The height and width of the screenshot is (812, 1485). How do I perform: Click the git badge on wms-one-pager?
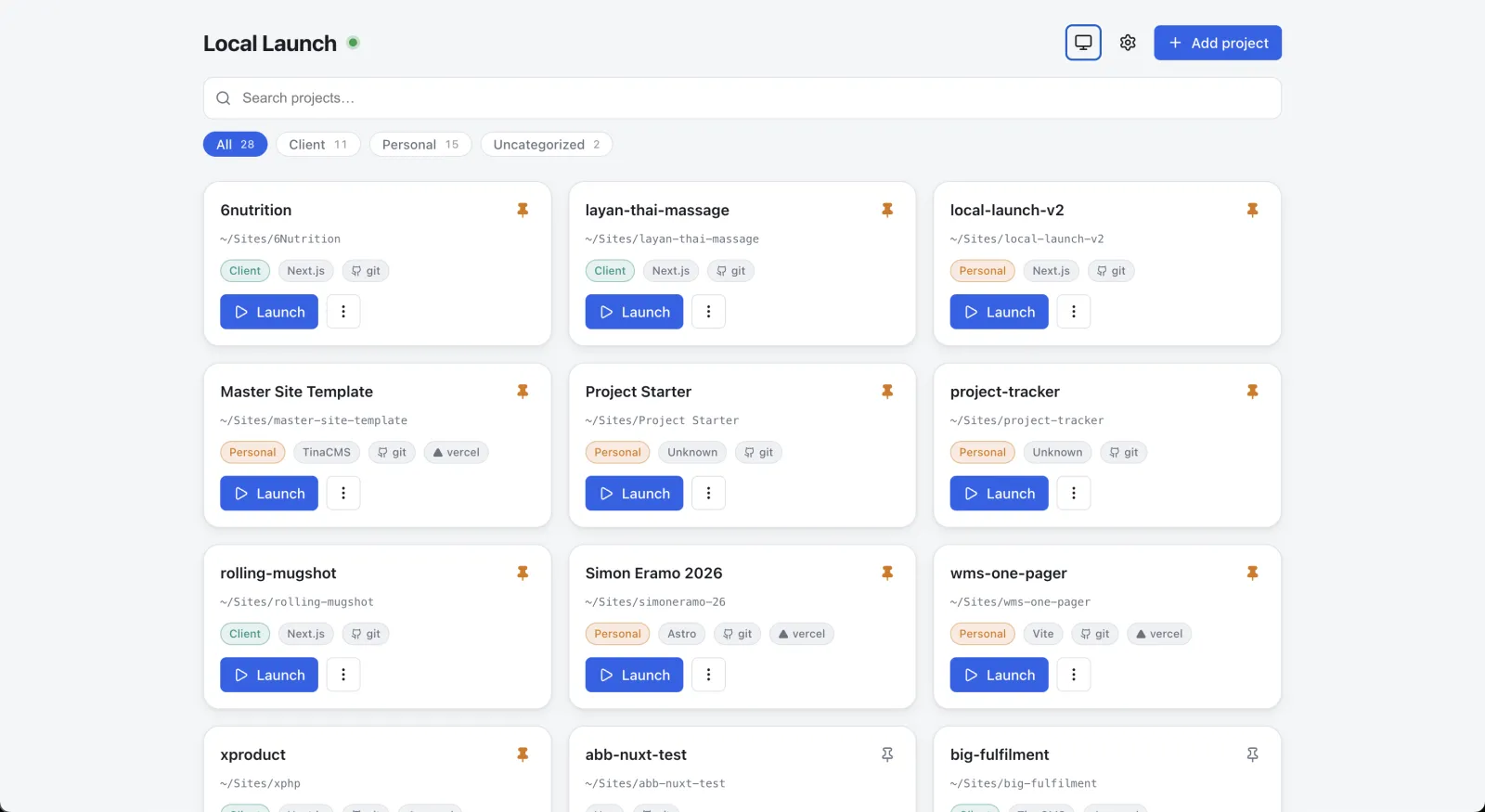[x=1095, y=634]
